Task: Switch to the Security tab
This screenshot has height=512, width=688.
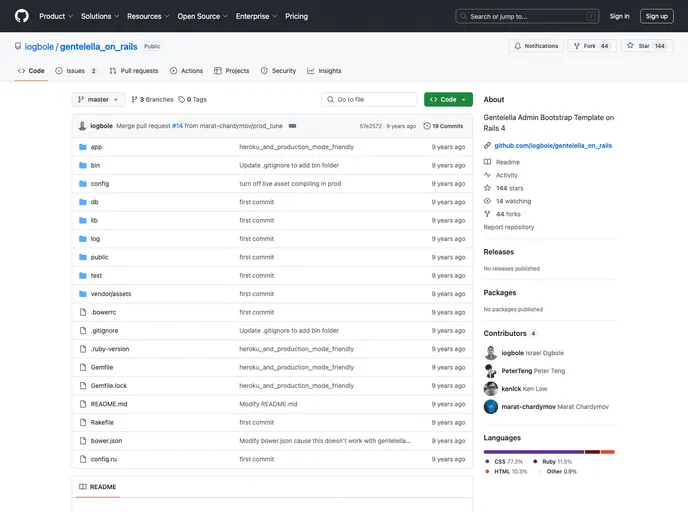Action: point(278,71)
